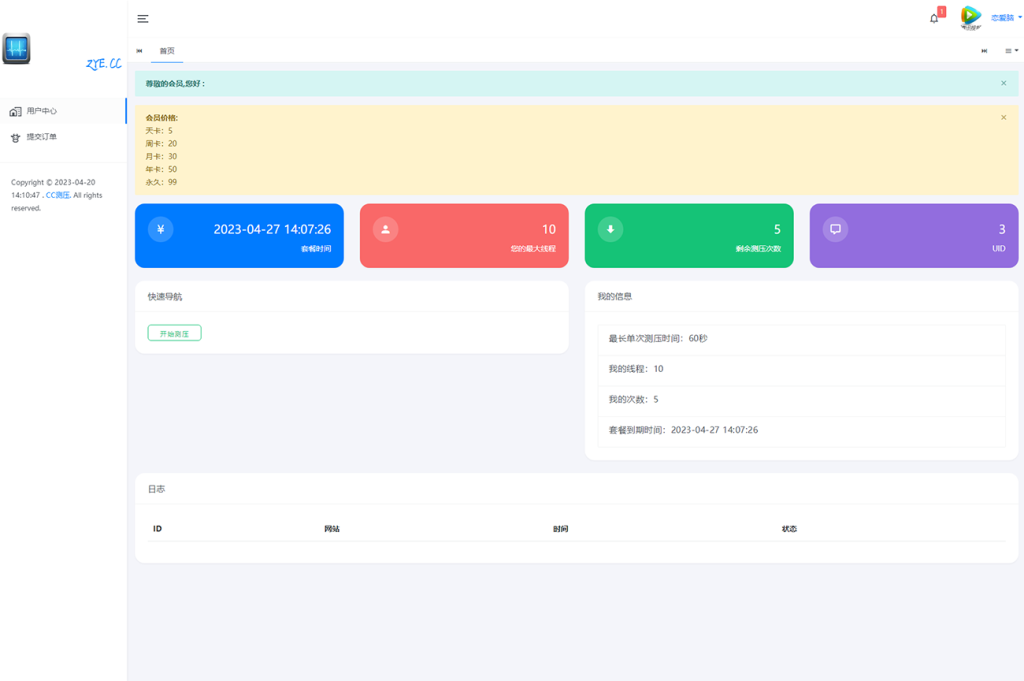
Task: Open the tab options dropdown menu
Action: (x=1011, y=51)
